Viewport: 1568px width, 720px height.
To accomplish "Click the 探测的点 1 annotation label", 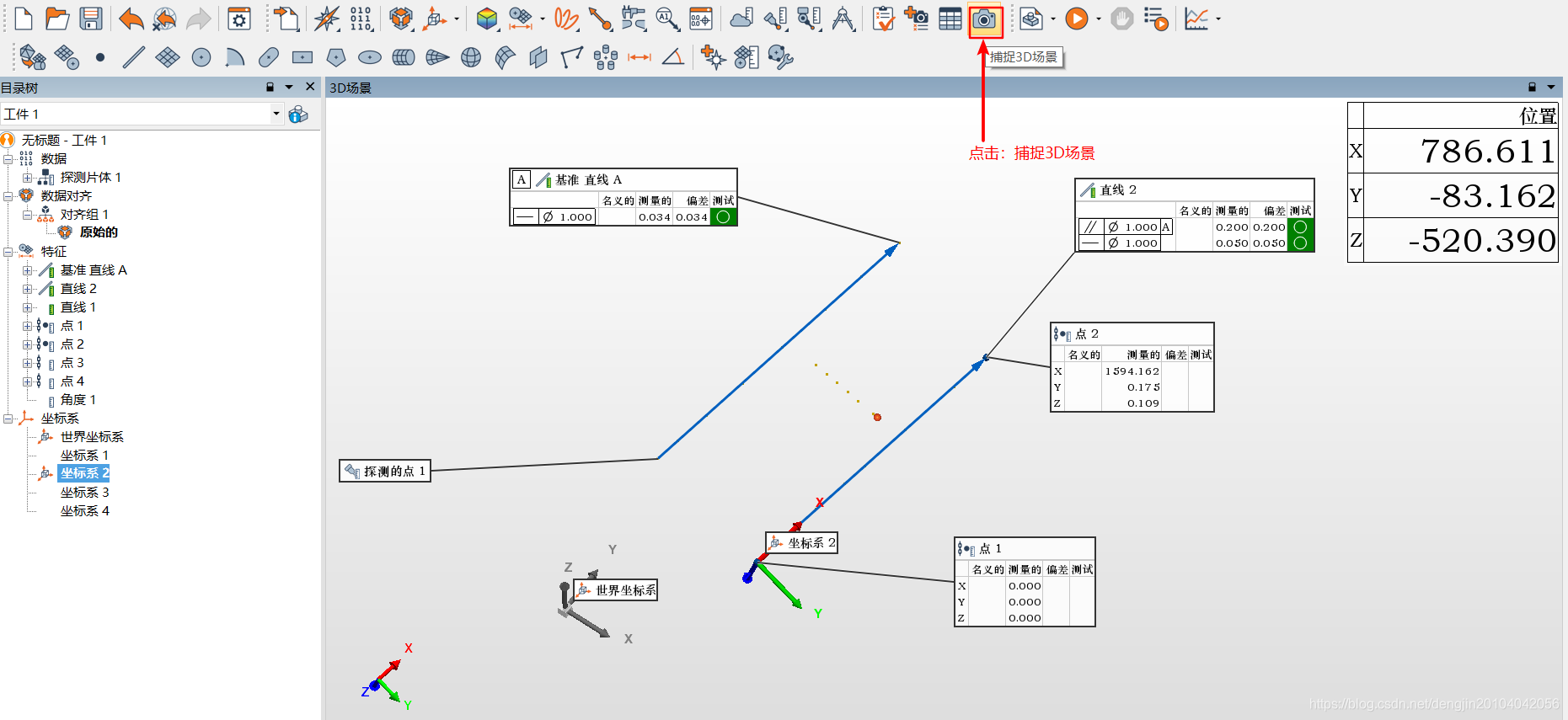I will coord(385,471).
